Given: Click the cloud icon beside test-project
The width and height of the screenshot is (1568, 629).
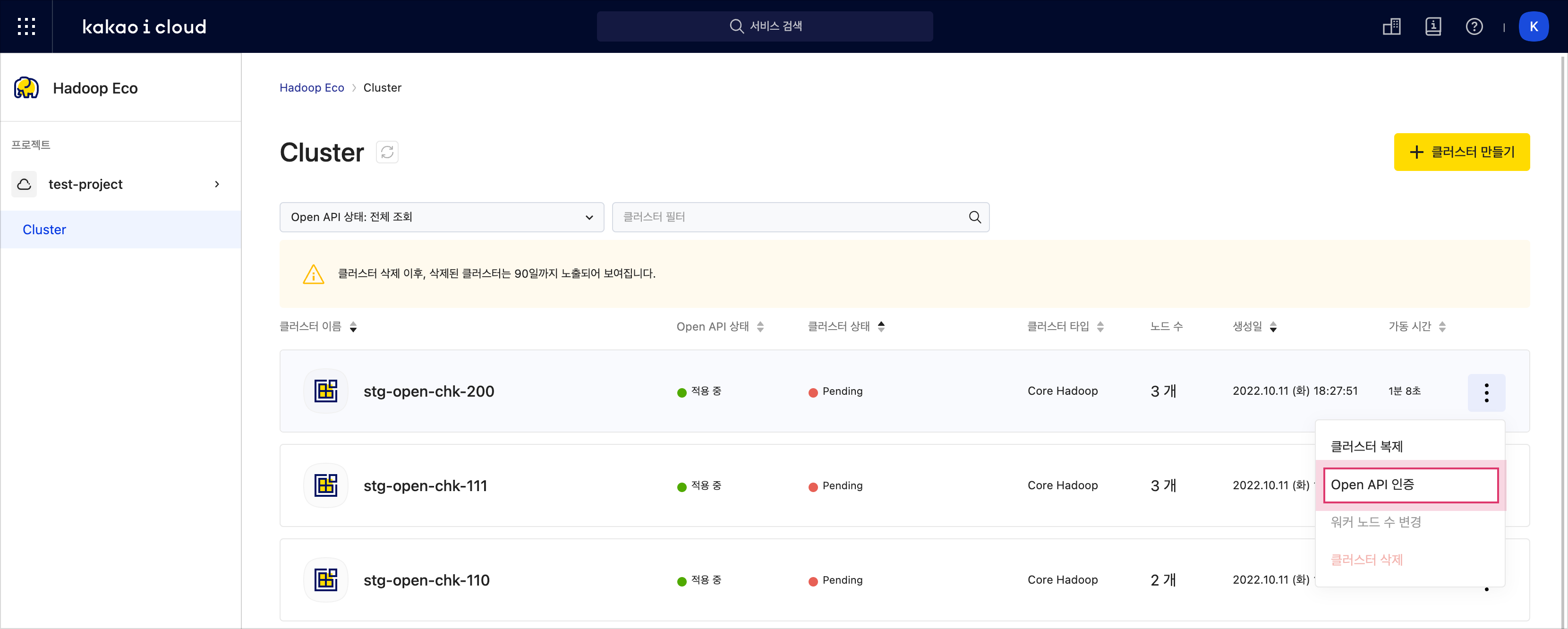Looking at the screenshot, I should pyautogui.click(x=25, y=184).
